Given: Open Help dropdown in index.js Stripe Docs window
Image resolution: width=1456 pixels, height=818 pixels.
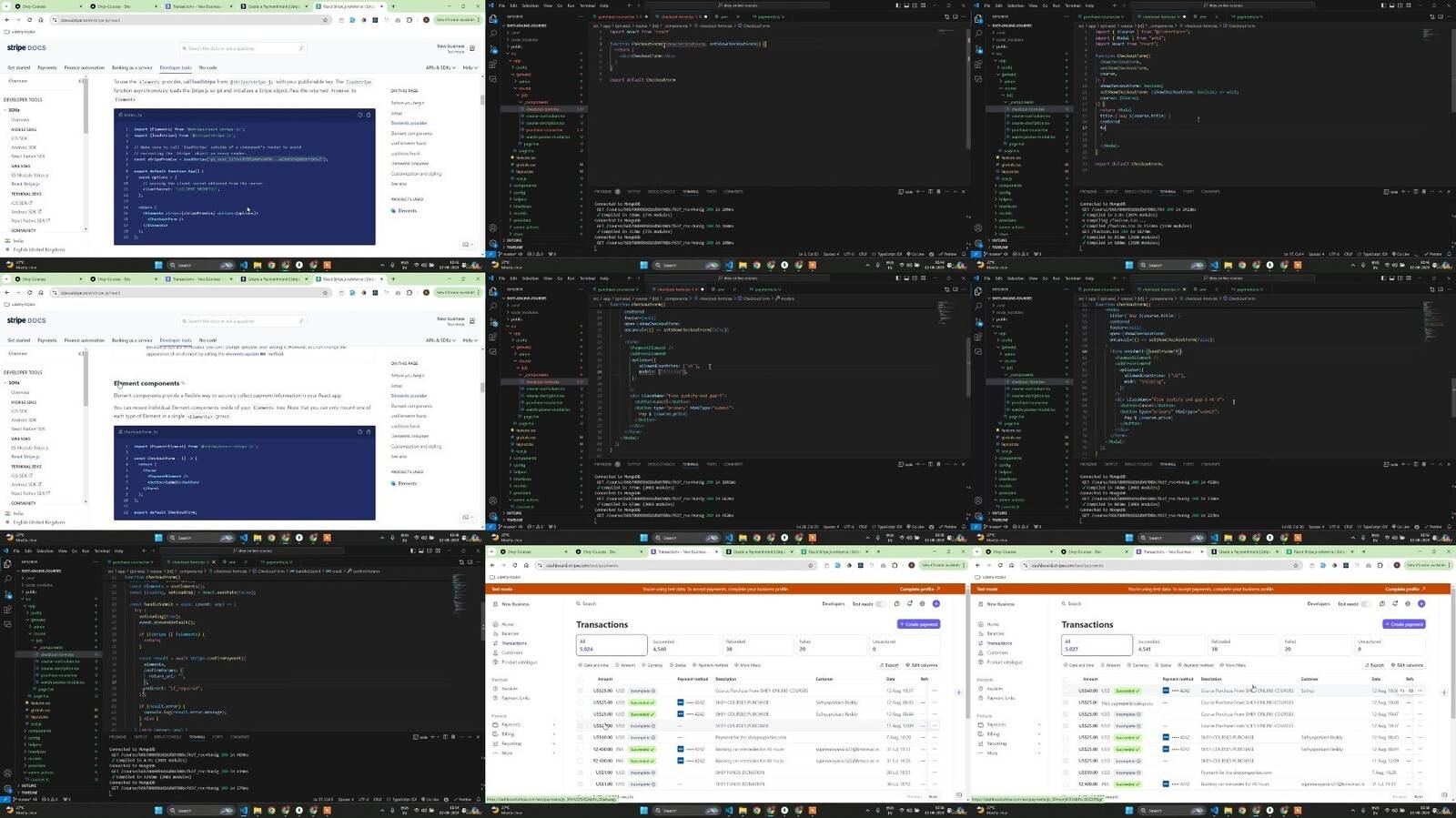Looking at the screenshot, I should pos(470,67).
